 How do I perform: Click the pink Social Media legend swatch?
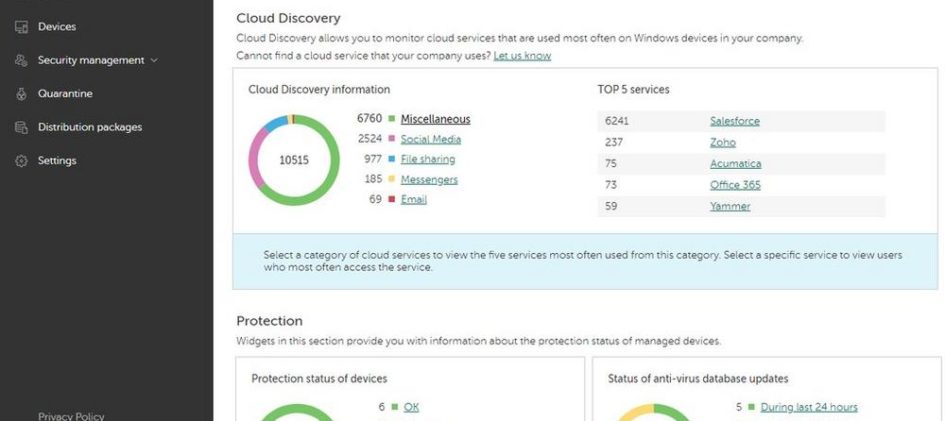coord(392,139)
